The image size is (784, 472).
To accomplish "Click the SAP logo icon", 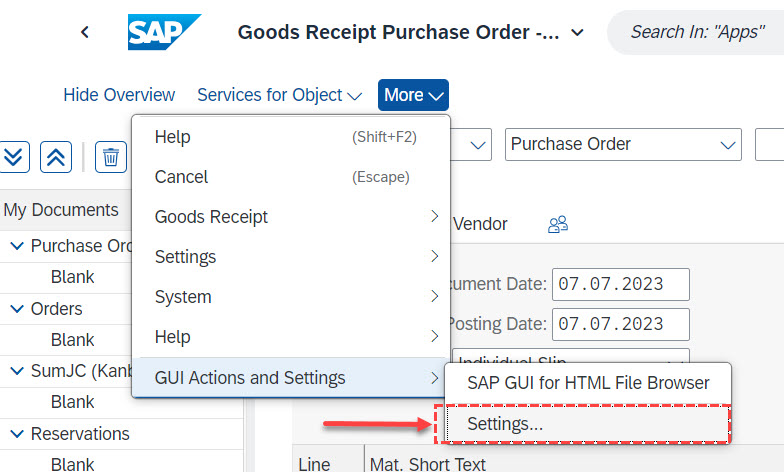I will 164,32.
